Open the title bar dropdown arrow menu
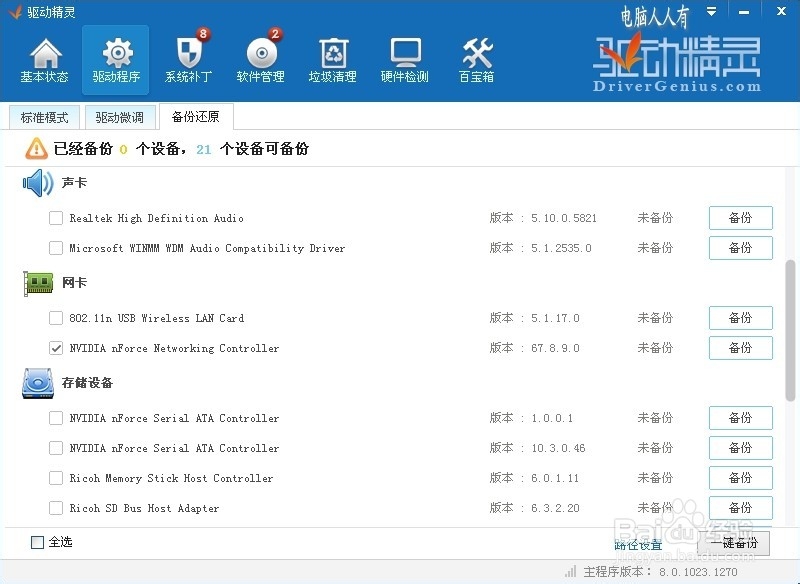This screenshot has width=800, height=584. 709,11
